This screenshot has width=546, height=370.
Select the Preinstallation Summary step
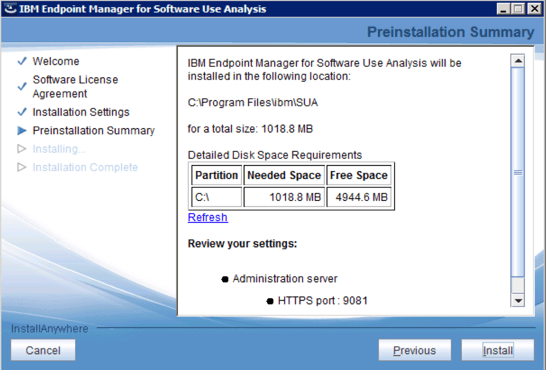coord(94,131)
